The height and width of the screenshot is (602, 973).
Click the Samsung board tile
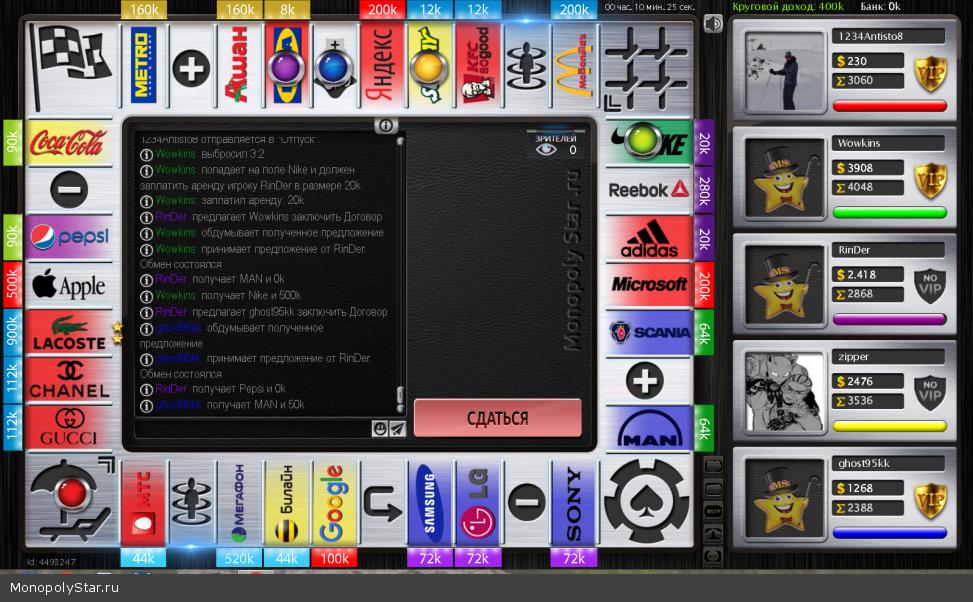pos(430,503)
